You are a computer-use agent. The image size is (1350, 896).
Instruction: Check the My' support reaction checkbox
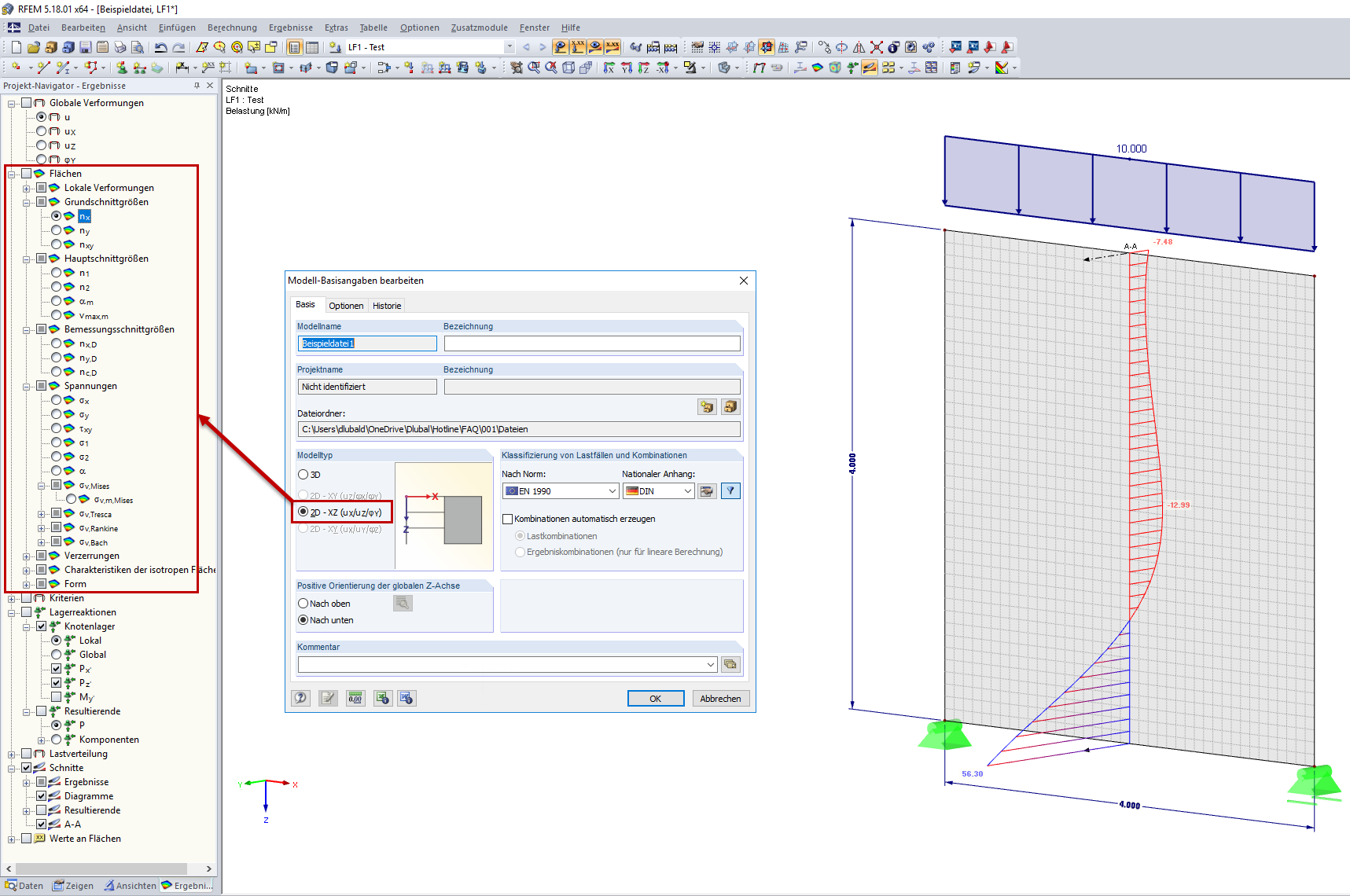[x=57, y=697]
